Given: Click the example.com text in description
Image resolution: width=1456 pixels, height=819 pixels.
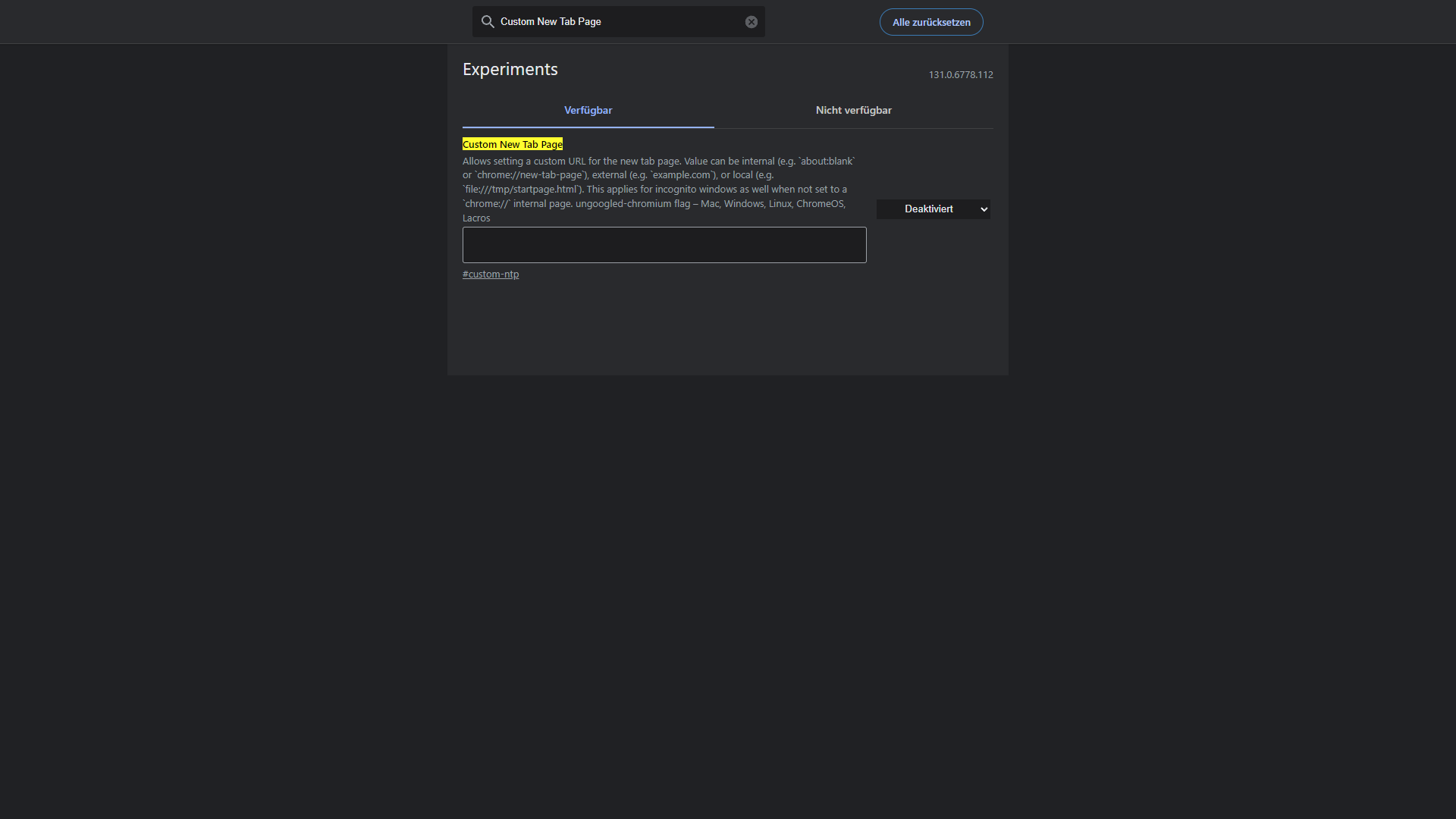Looking at the screenshot, I should pyautogui.click(x=682, y=175).
